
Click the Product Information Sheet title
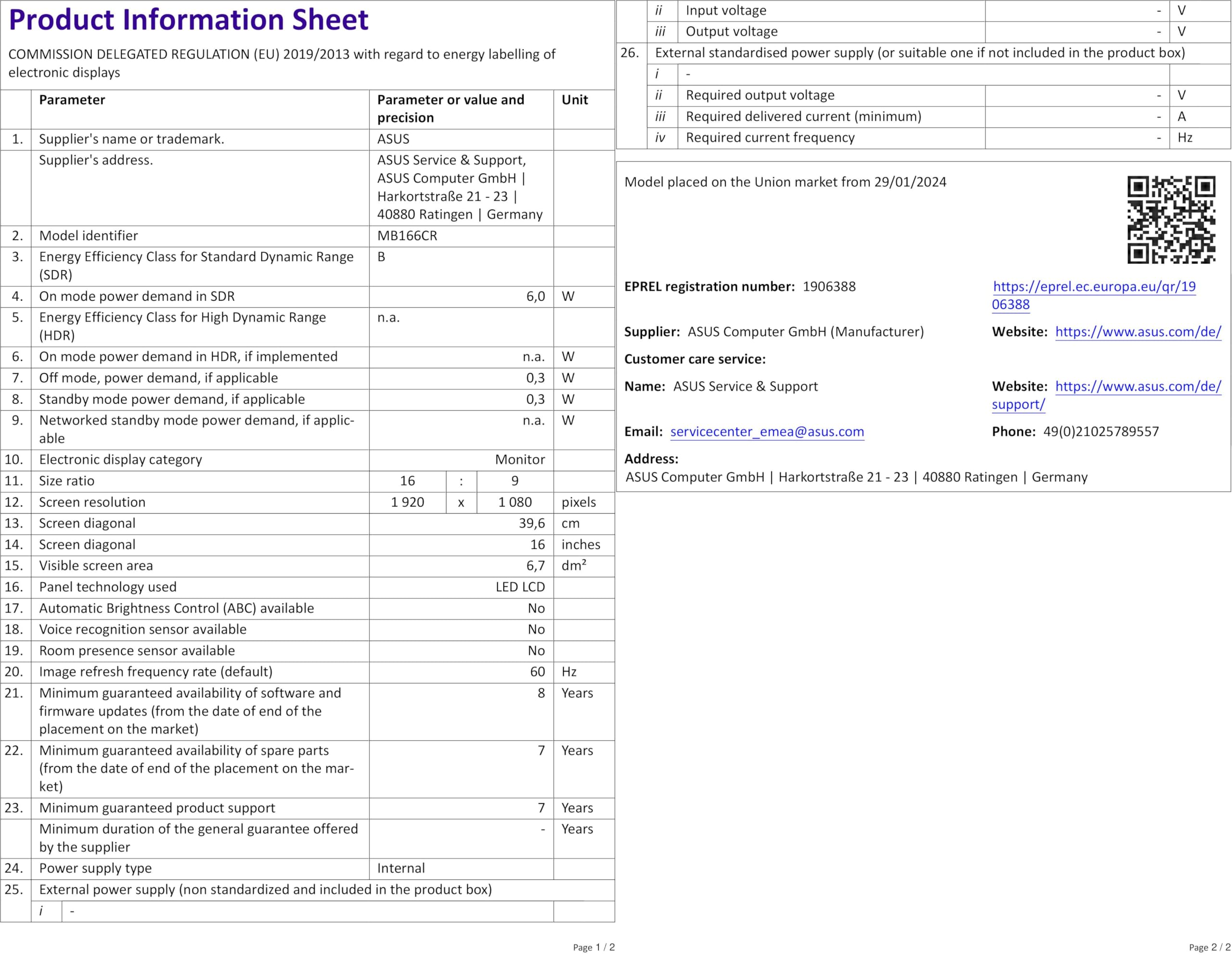(189, 20)
